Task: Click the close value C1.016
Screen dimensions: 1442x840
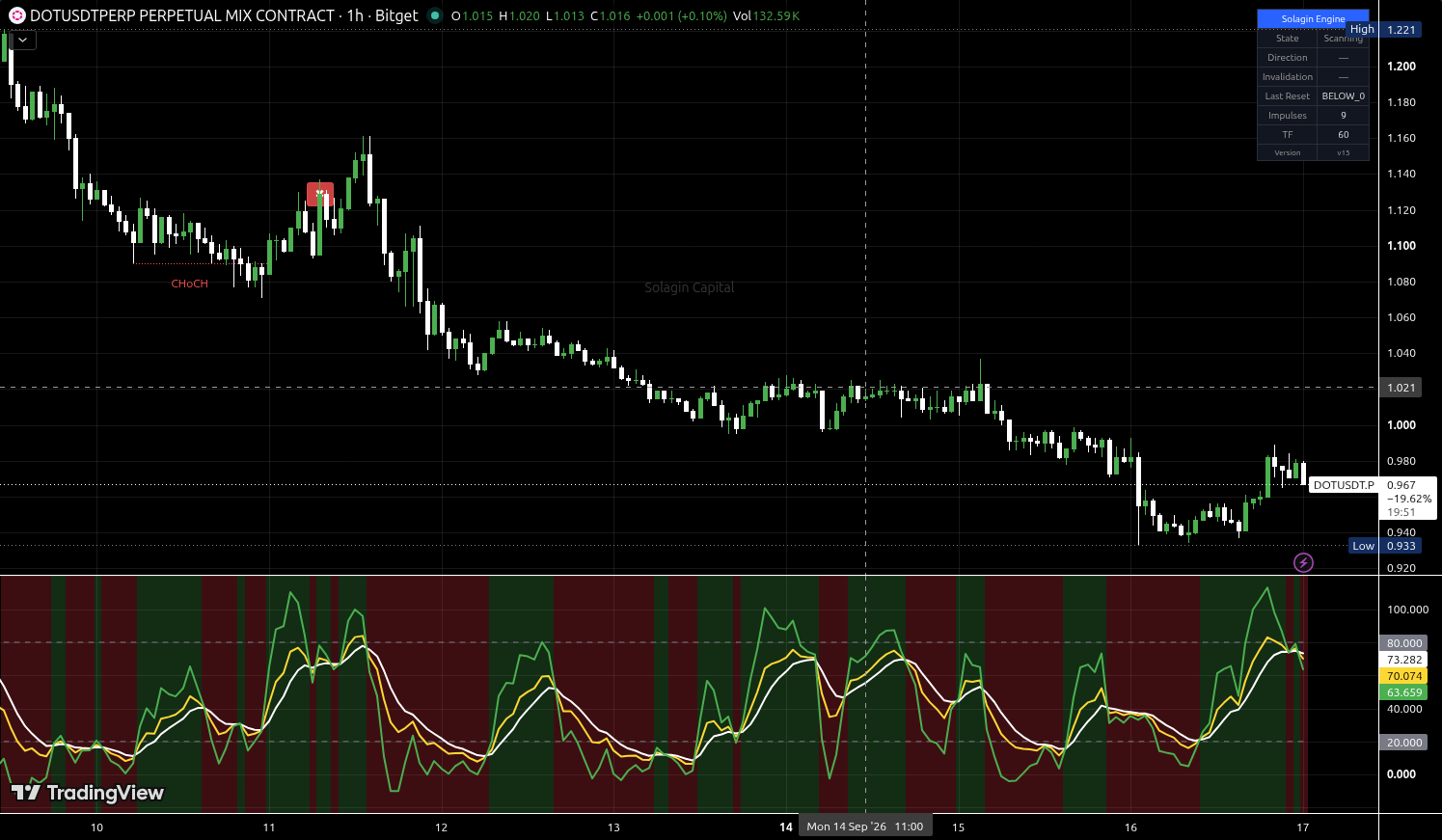Action: click(x=611, y=16)
